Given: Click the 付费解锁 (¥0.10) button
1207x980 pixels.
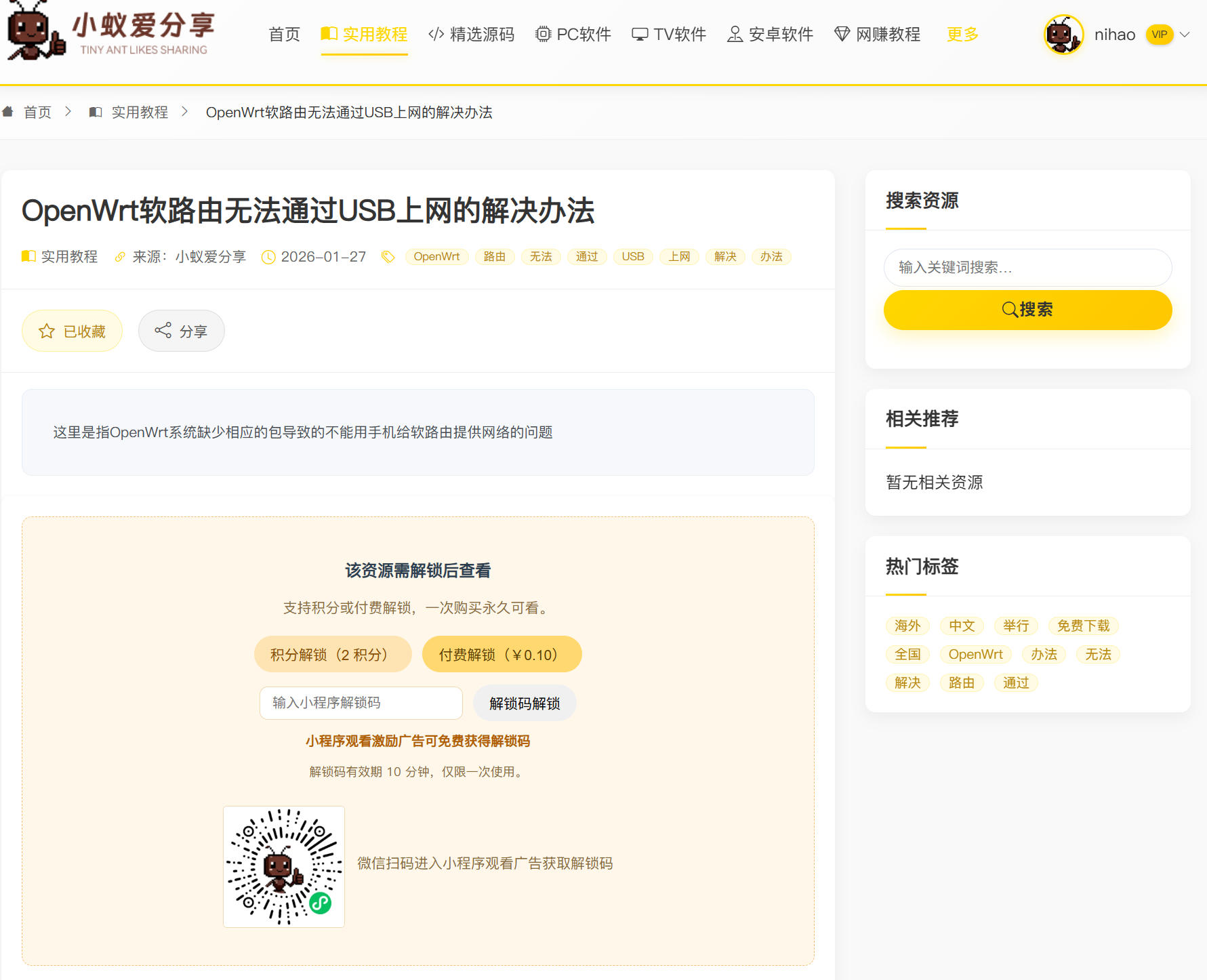Looking at the screenshot, I should pos(502,655).
